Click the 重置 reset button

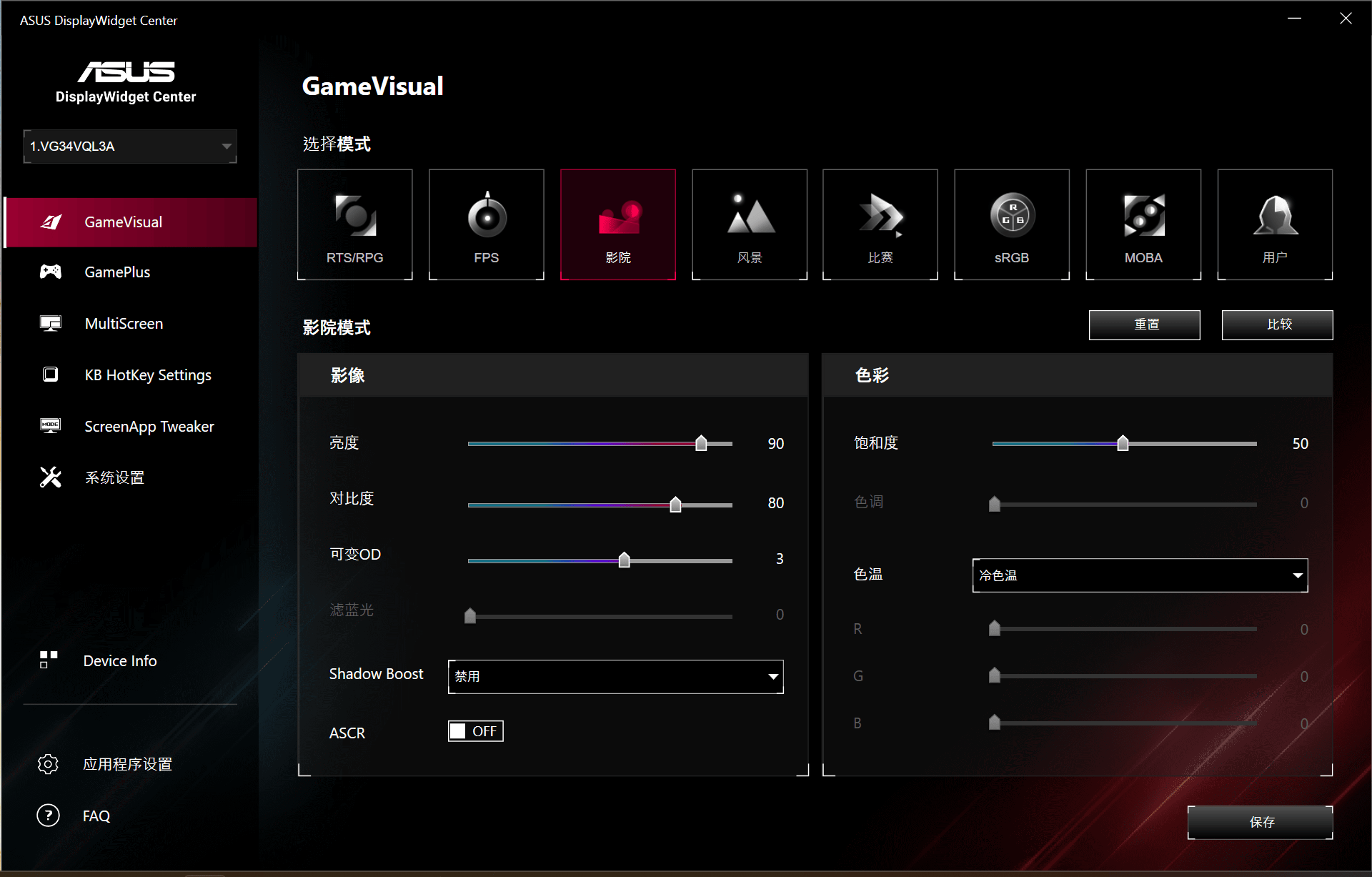(1145, 324)
